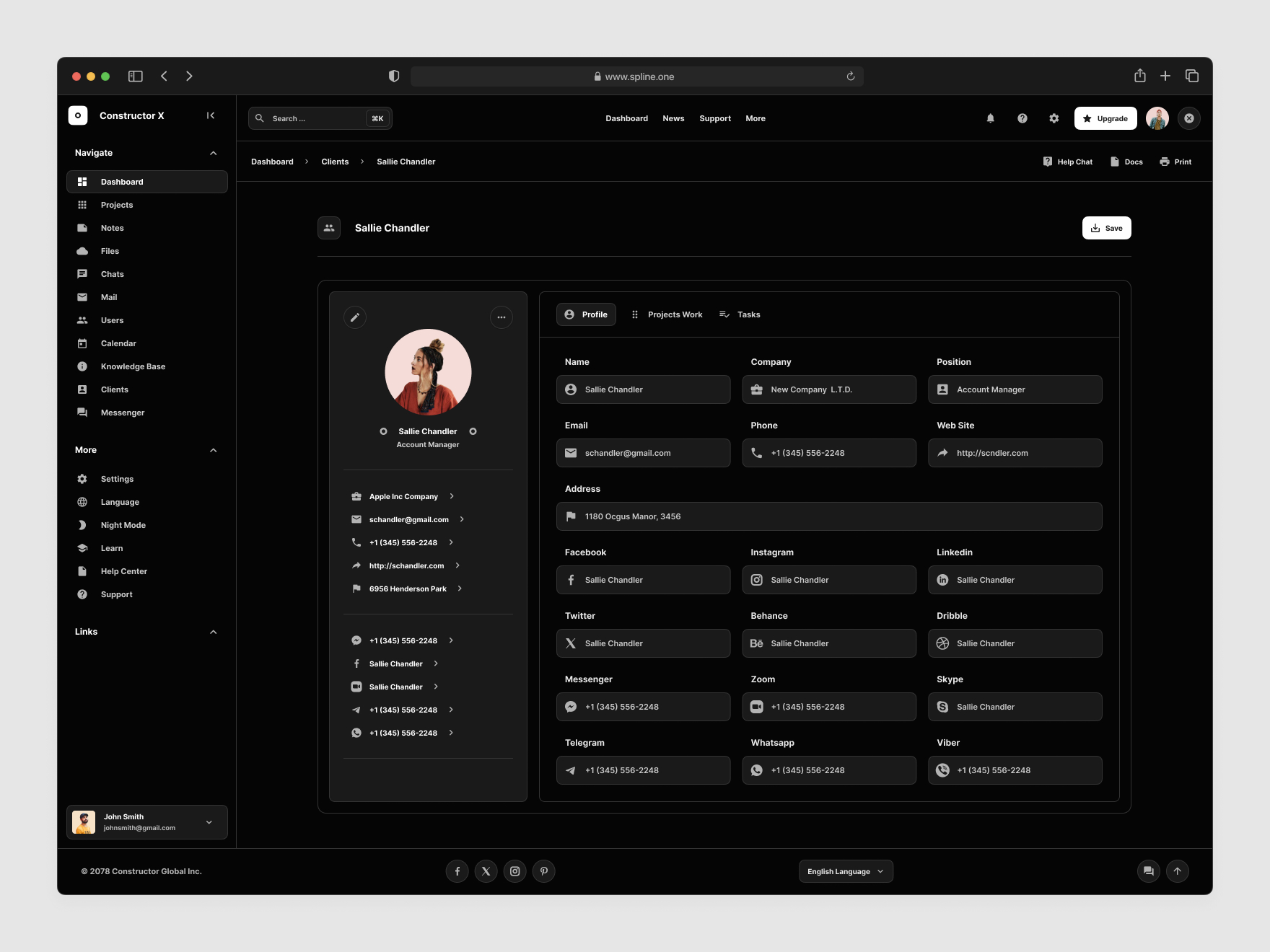Click Sallie Chandler's profile photo
Image resolution: width=1270 pixels, height=952 pixels.
coord(428,372)
